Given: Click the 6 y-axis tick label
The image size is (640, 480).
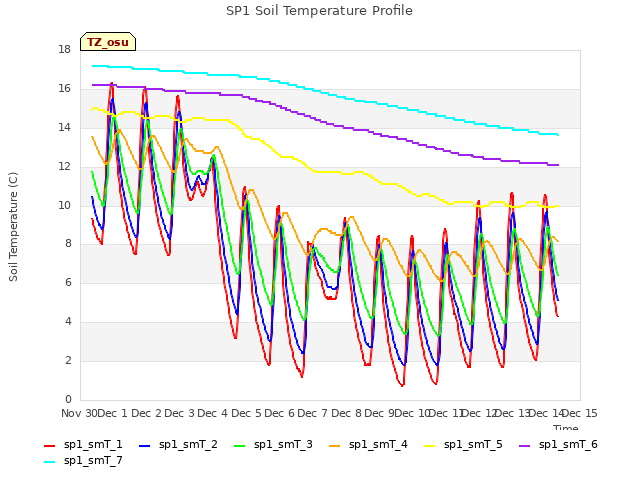Looking at the screenshot, I should pyautogui.click(x=68, y=283).
